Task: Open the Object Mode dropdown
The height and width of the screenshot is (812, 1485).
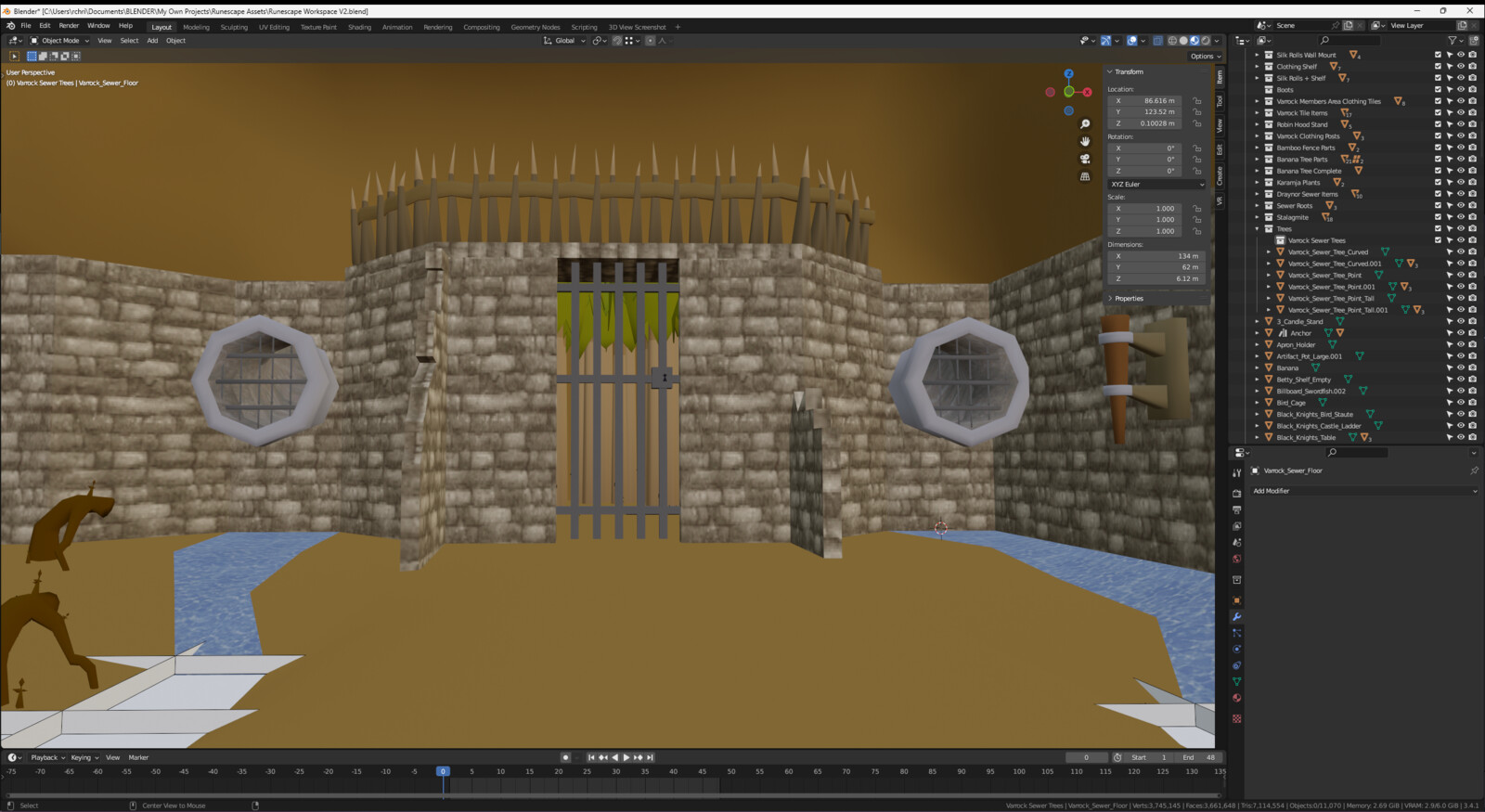Action: point(59,41)
